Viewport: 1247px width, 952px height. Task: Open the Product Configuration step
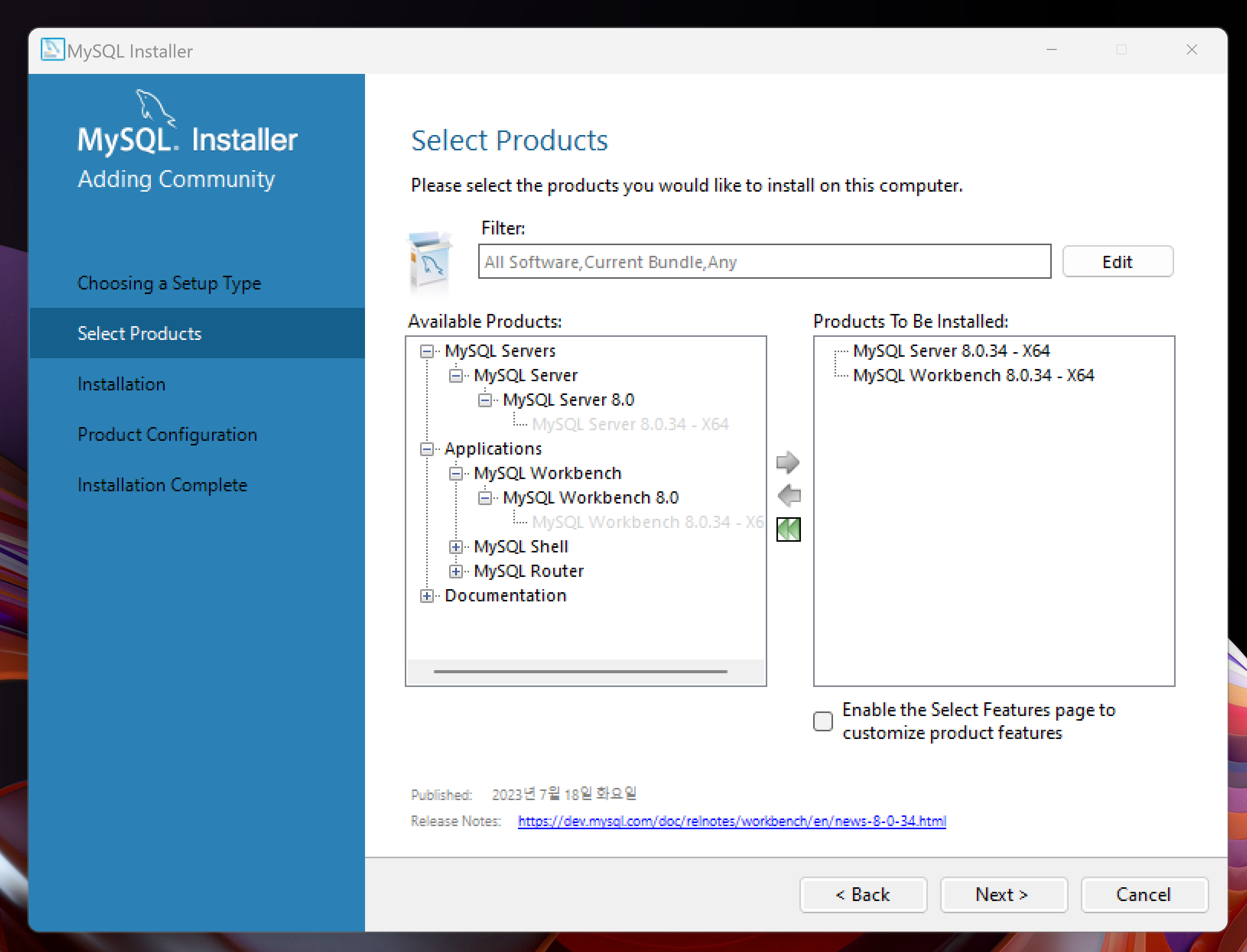[167, 435]
